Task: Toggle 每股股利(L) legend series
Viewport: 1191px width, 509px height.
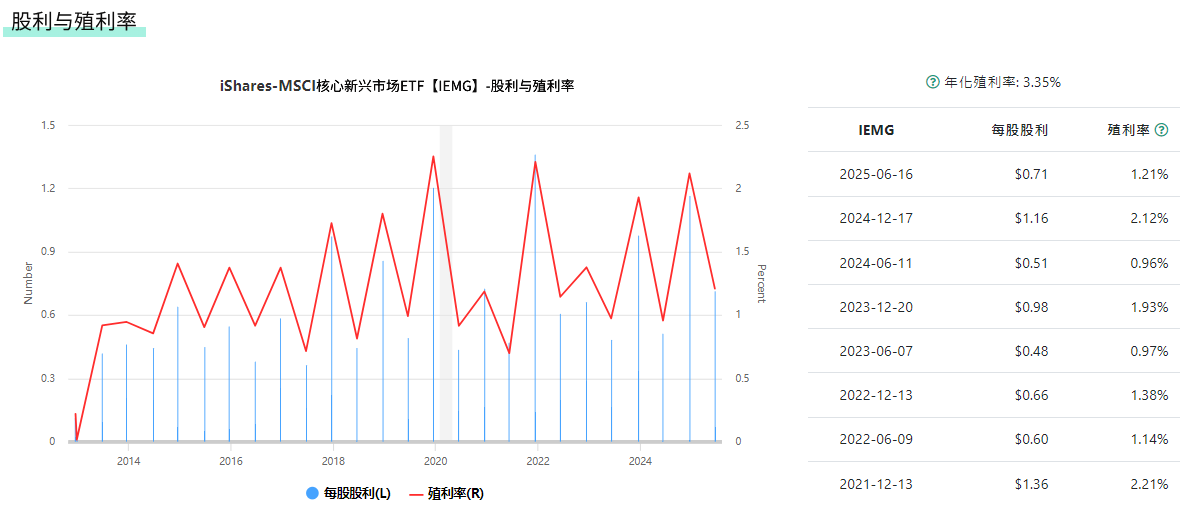Action: point(347,493)
